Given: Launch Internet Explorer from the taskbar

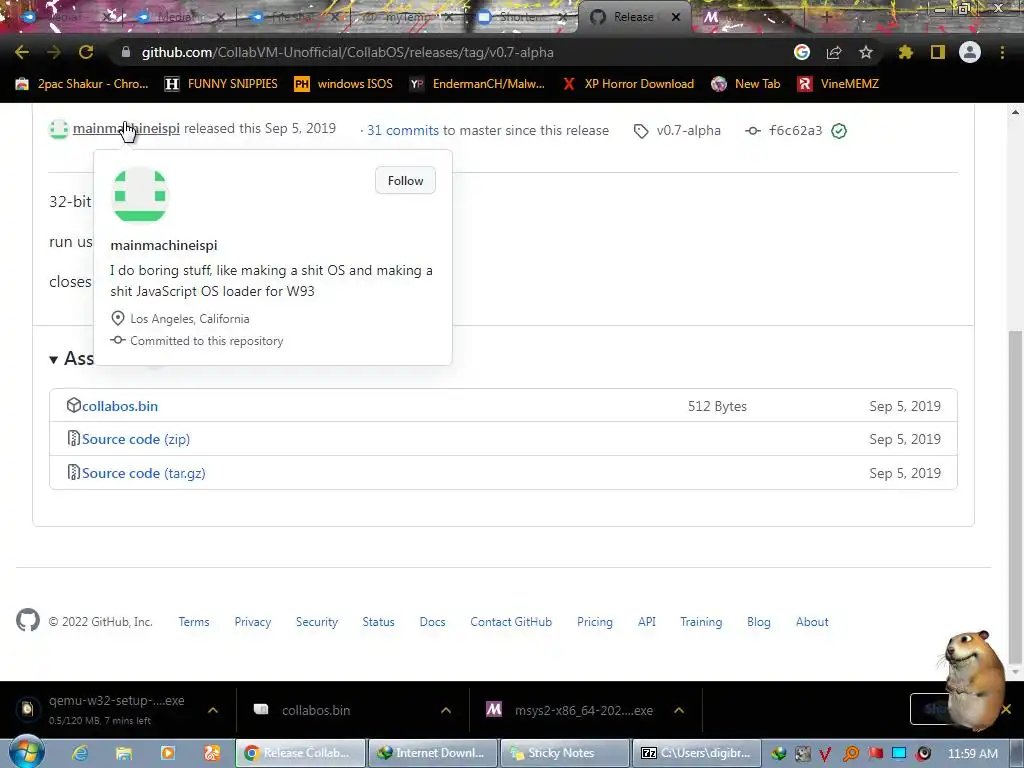Looking at the screenshot, I should click(x=80, y=753).
